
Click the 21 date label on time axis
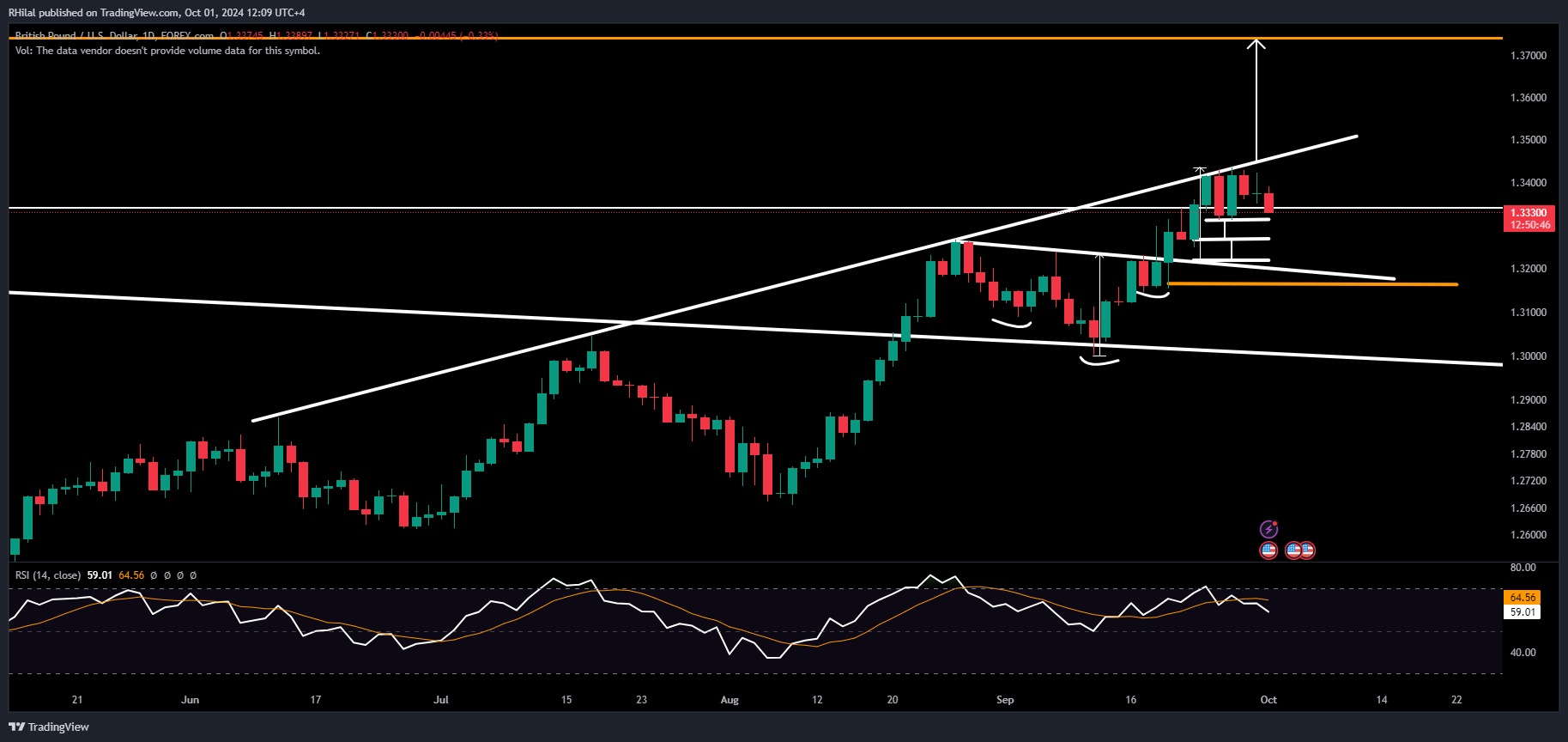point(77,700)
